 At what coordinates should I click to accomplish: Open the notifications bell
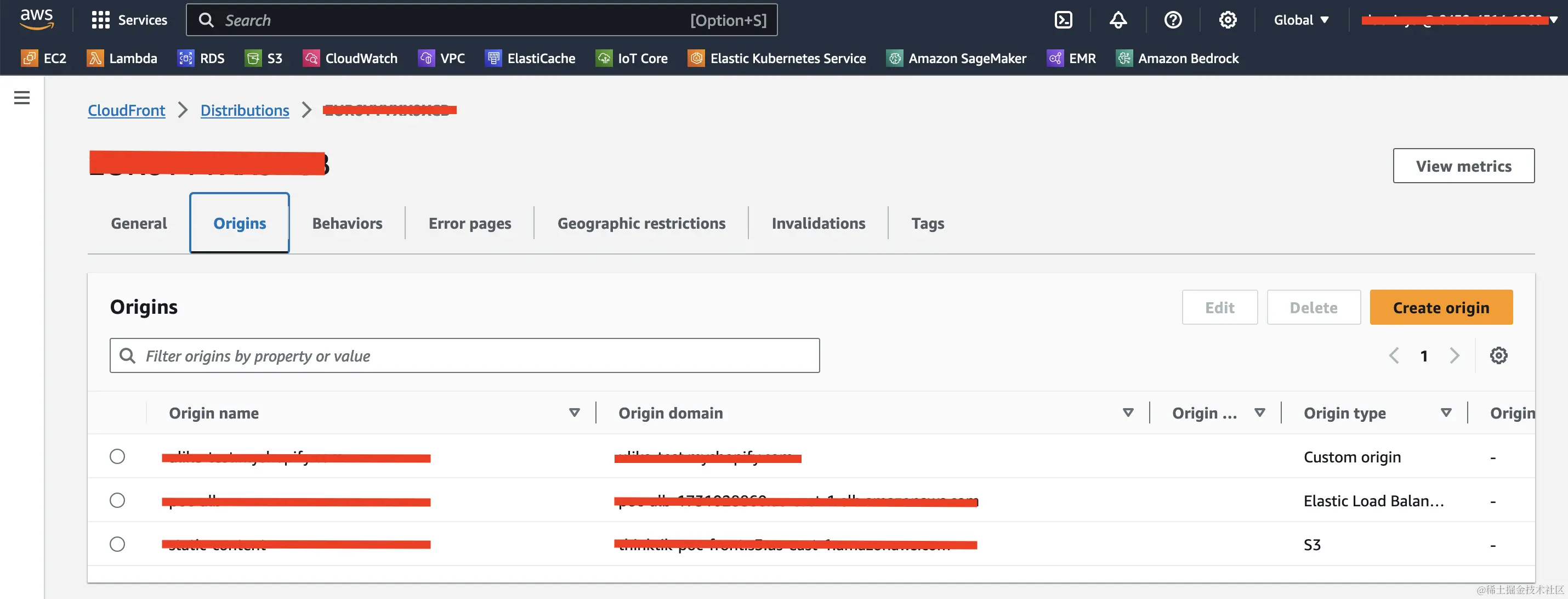coord(1117,20)
